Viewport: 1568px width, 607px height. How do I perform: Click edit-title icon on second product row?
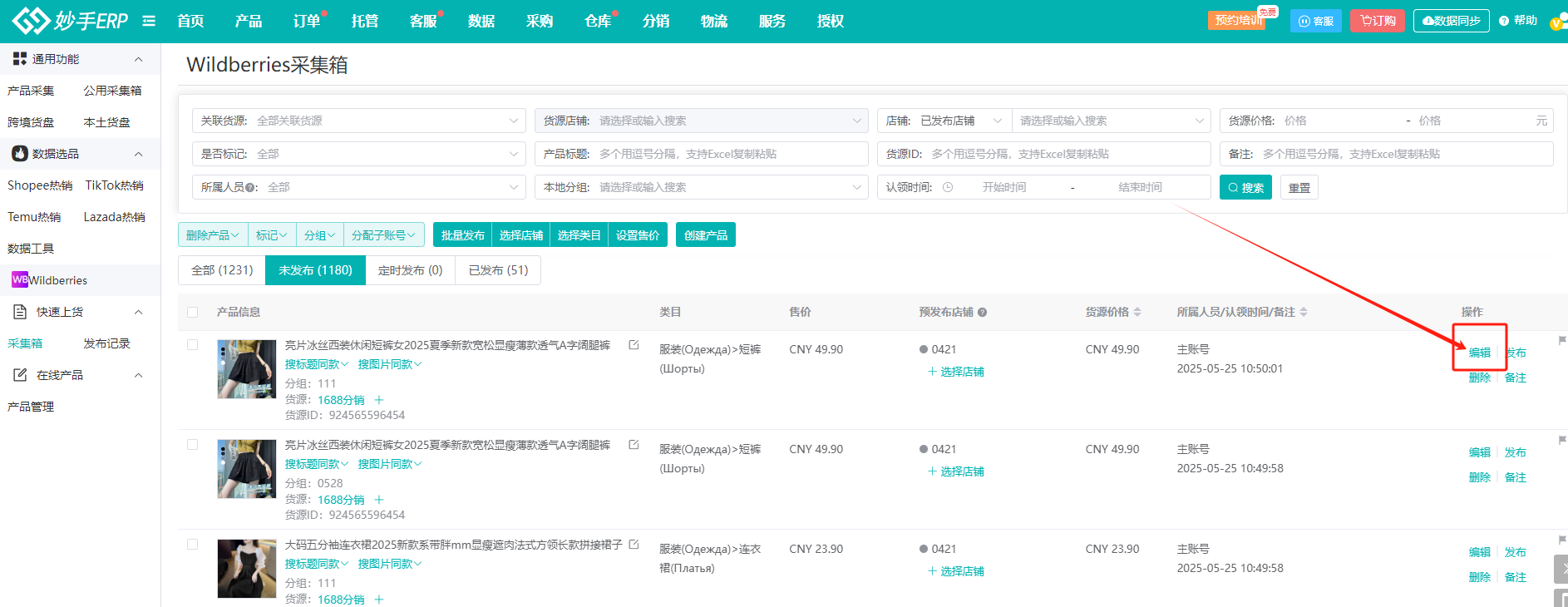(x=634, y=444)
